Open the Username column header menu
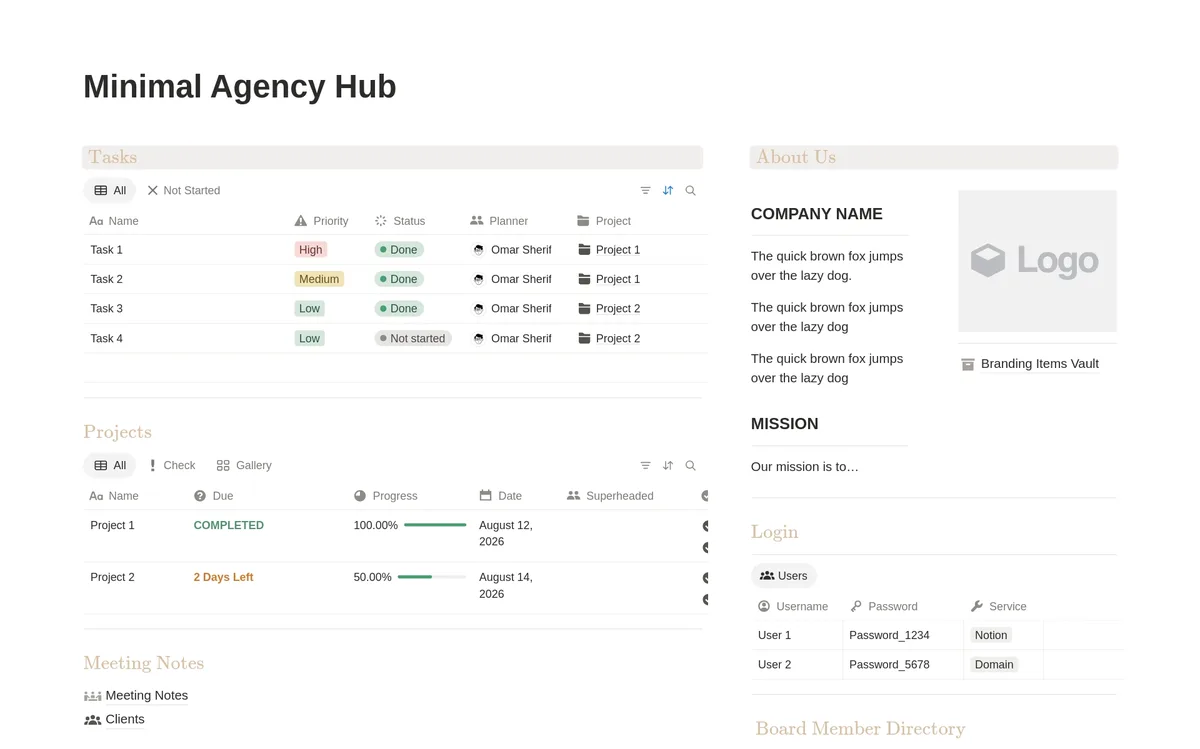The image size is (1200, 749). [x=793, y=607]
